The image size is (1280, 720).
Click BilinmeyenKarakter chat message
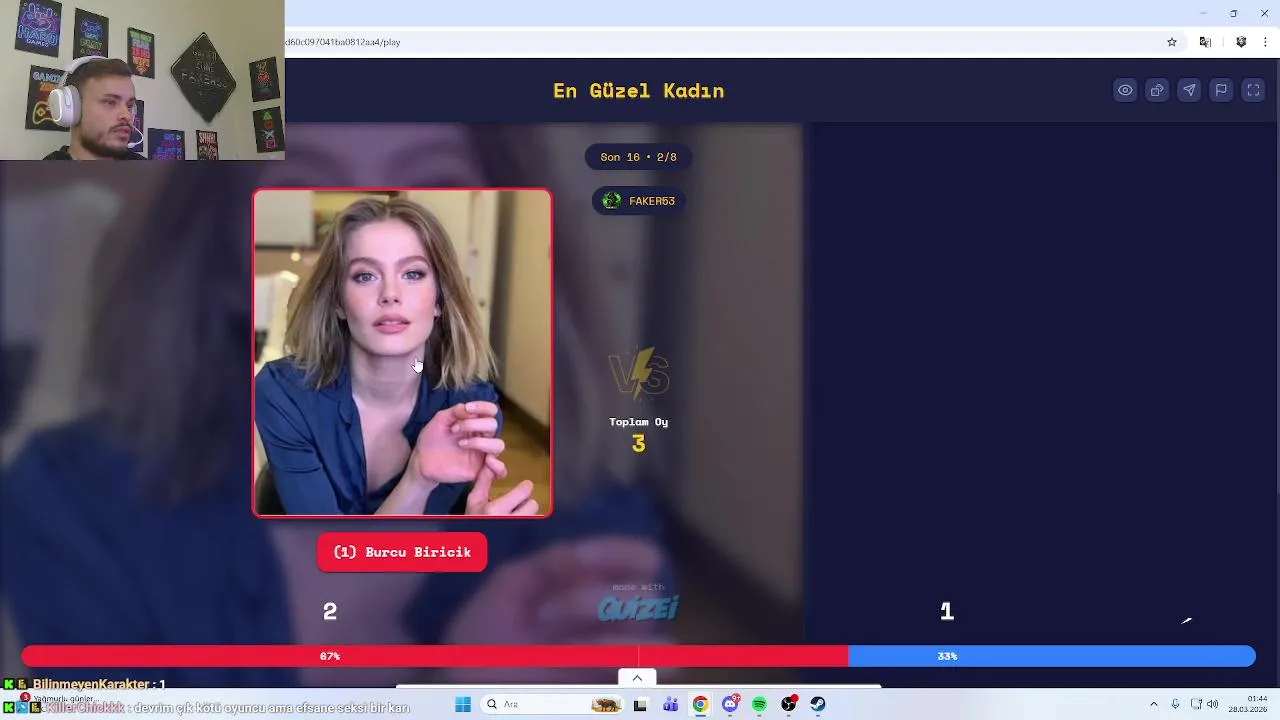(x=84, y=684)
